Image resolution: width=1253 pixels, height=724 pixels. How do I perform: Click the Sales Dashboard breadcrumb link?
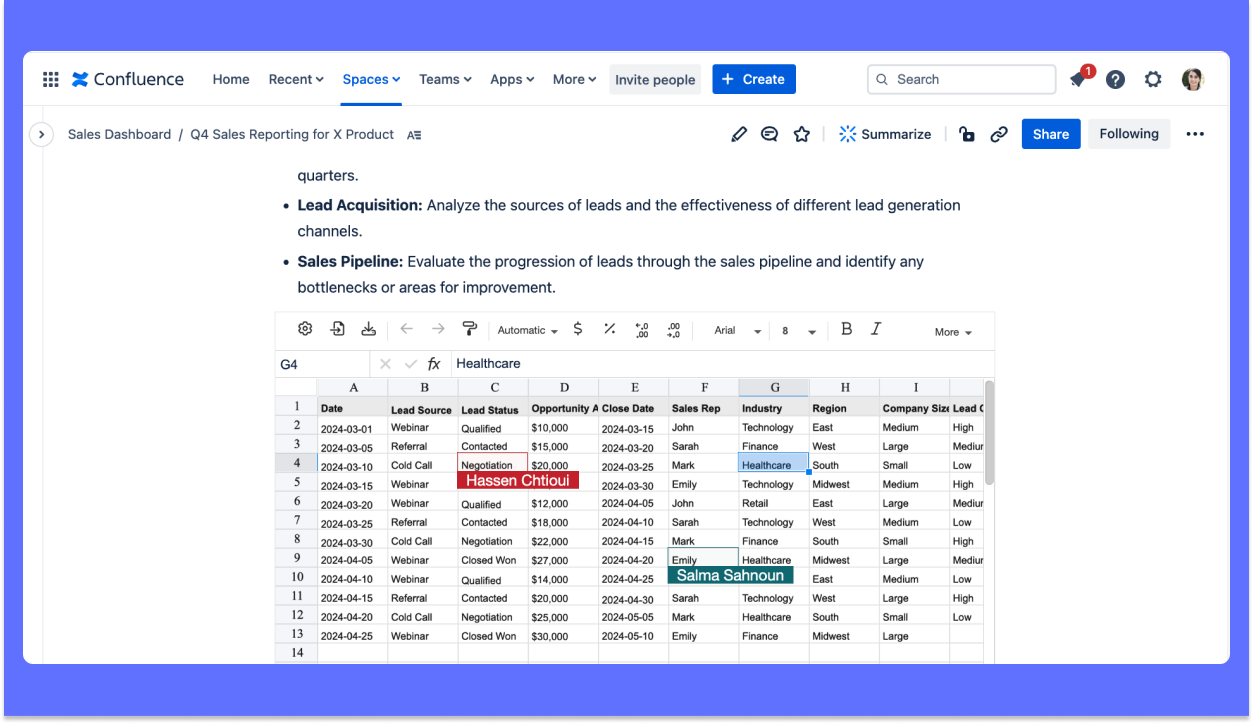coord(119,134)
